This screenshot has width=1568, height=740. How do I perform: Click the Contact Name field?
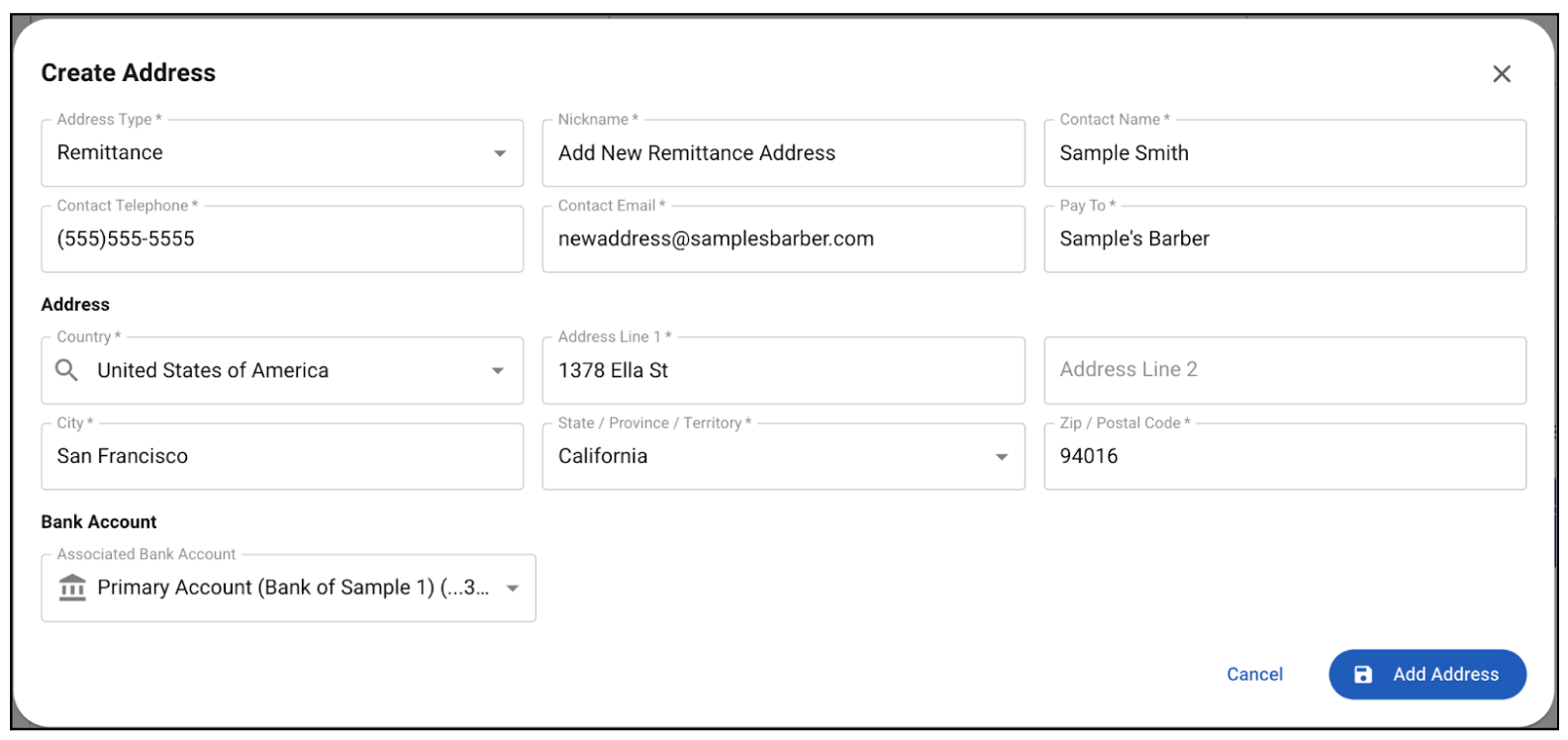(x=1284, y=153)
